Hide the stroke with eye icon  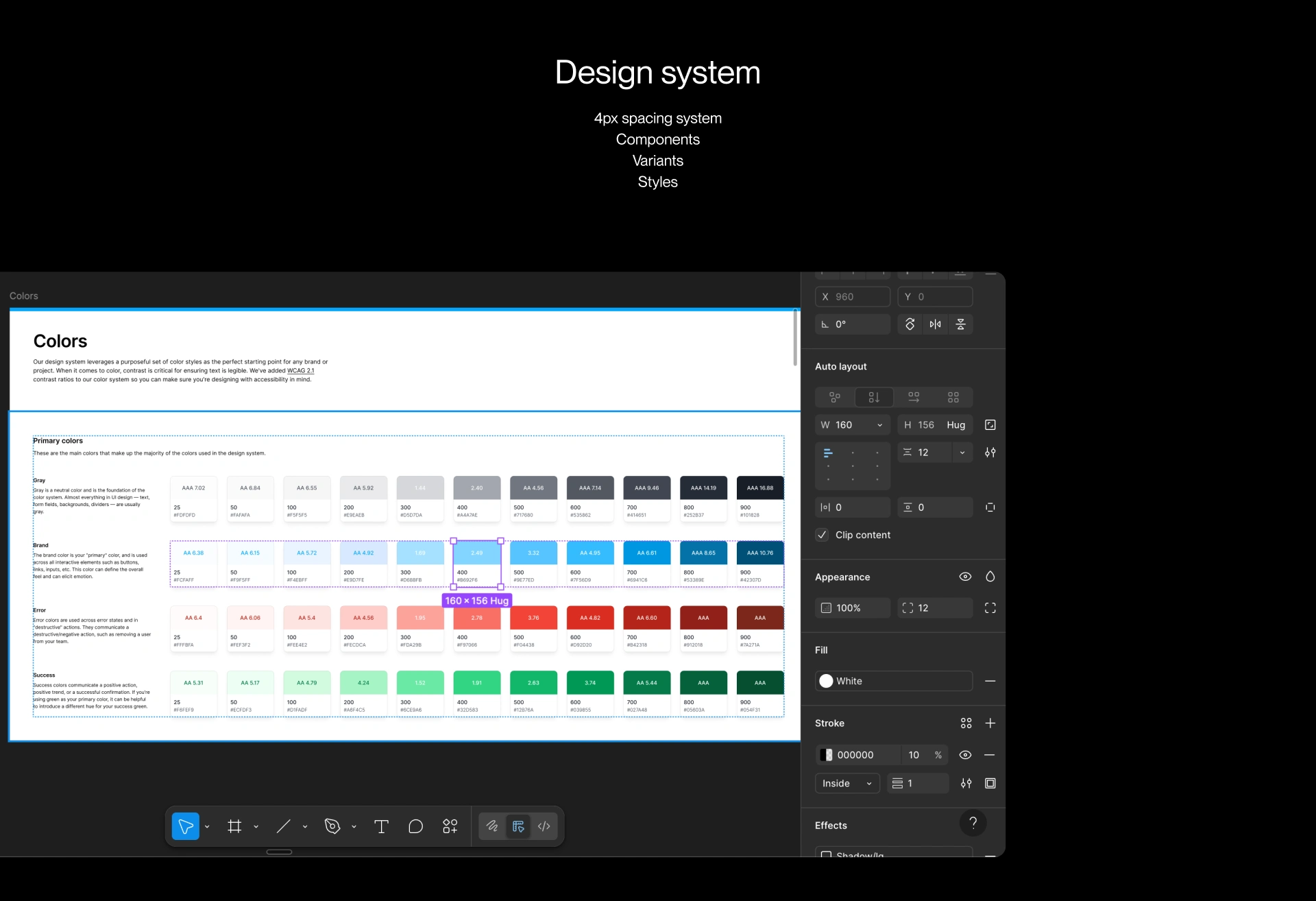965,755
